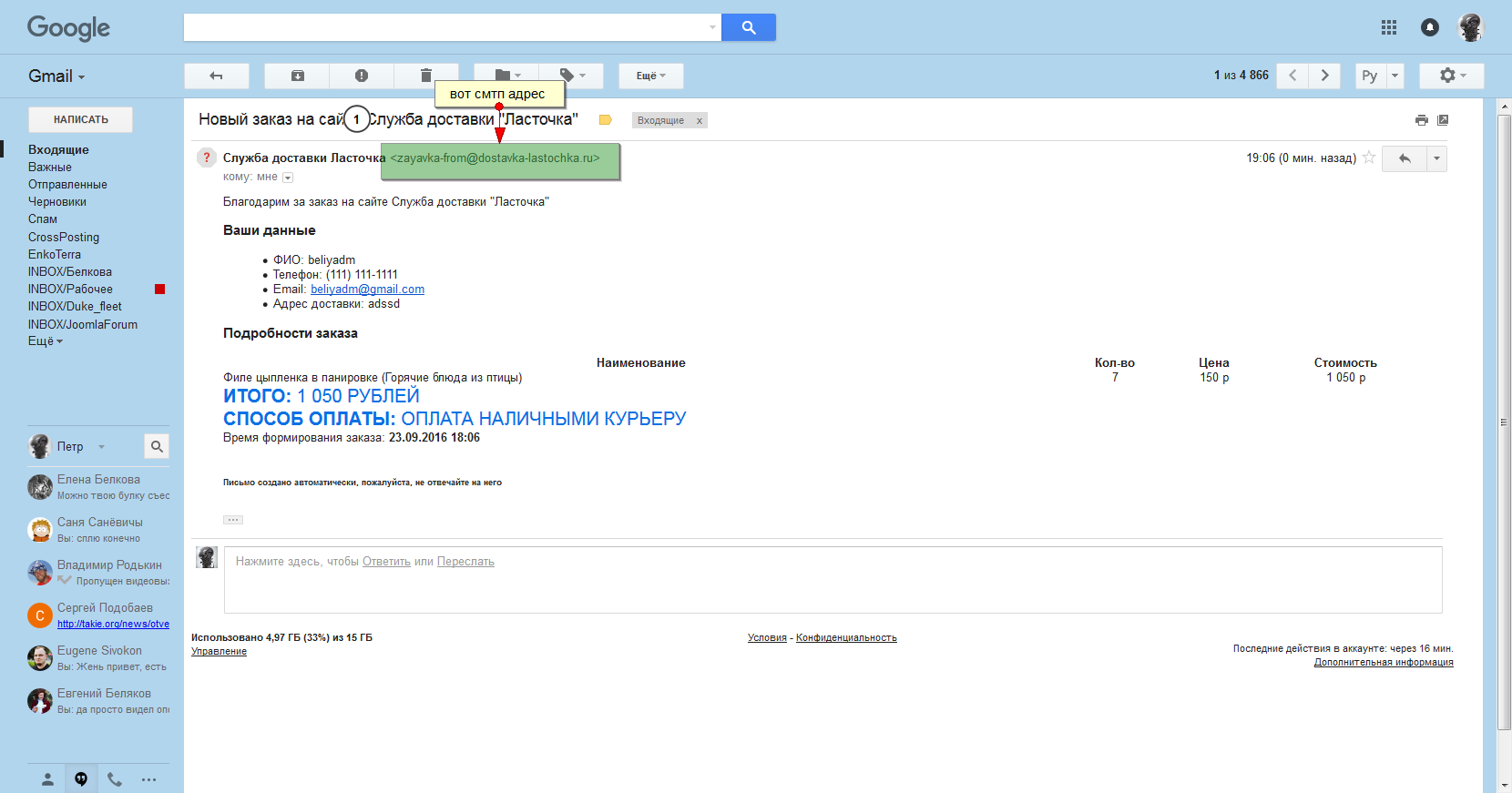The width and height of the screenshot is (1512, 793).
Task: Show details arrow next to кому: мне
Action: pos(288,178)
